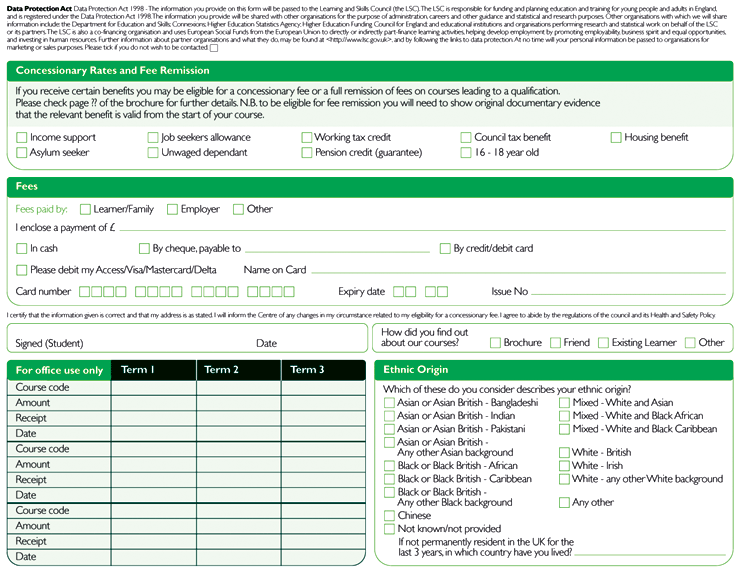Click first Course code cell under Term 1

click(x=153, y=387)
